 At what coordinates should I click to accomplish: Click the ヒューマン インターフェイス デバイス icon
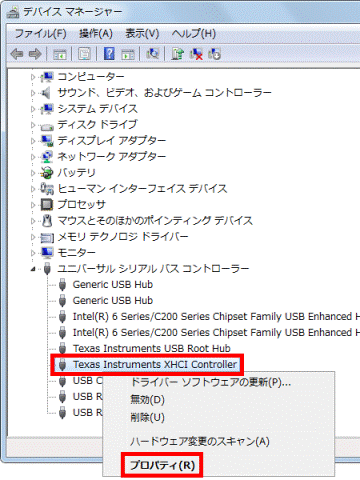[47, 189]
